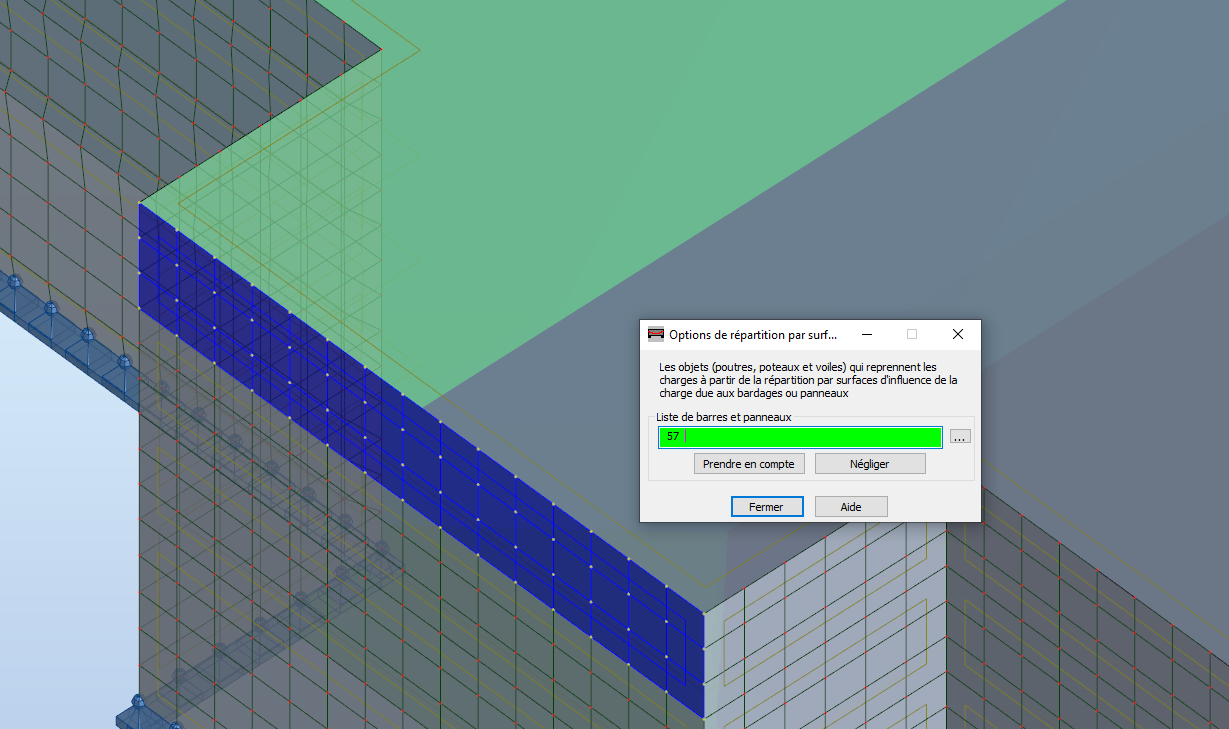Minimize the Options de répartition dialog
This screenshot has height=729, width=1229.
point(866,334)
